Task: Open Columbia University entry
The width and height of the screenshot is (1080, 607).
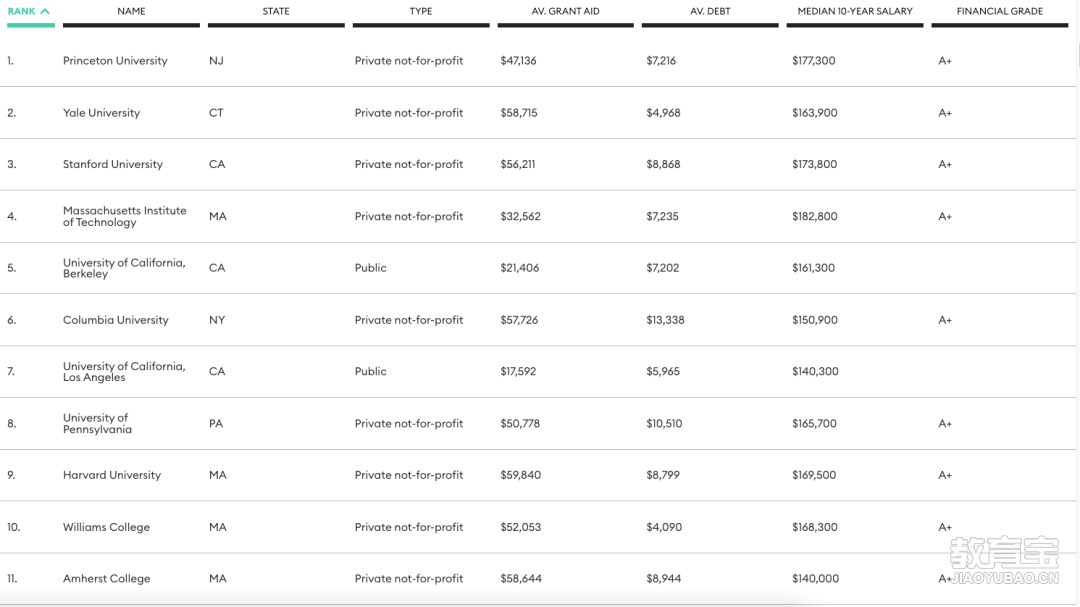Action: pyautogui.click(x=115, y=320)
